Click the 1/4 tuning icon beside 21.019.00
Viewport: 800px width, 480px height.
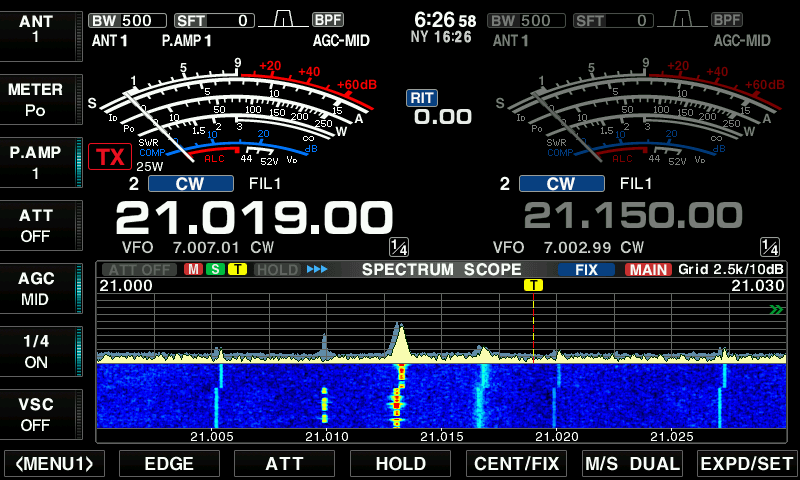(x=398, y=248)
